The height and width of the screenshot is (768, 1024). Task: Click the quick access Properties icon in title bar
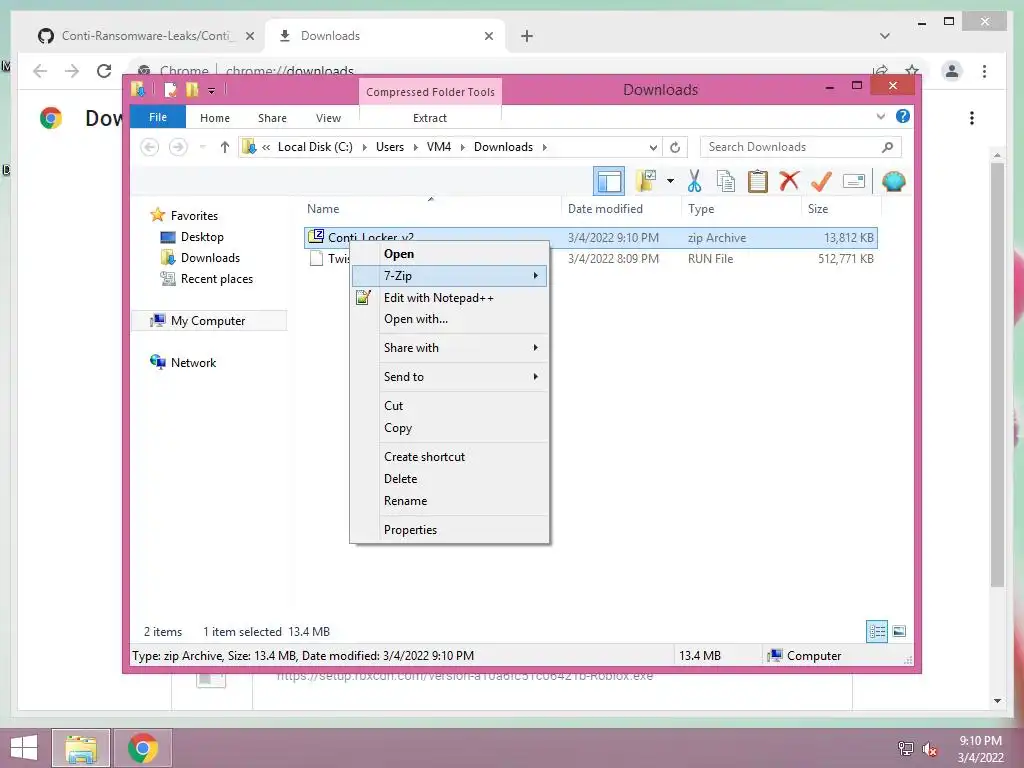pyautogui.click(x=170, y=89)
